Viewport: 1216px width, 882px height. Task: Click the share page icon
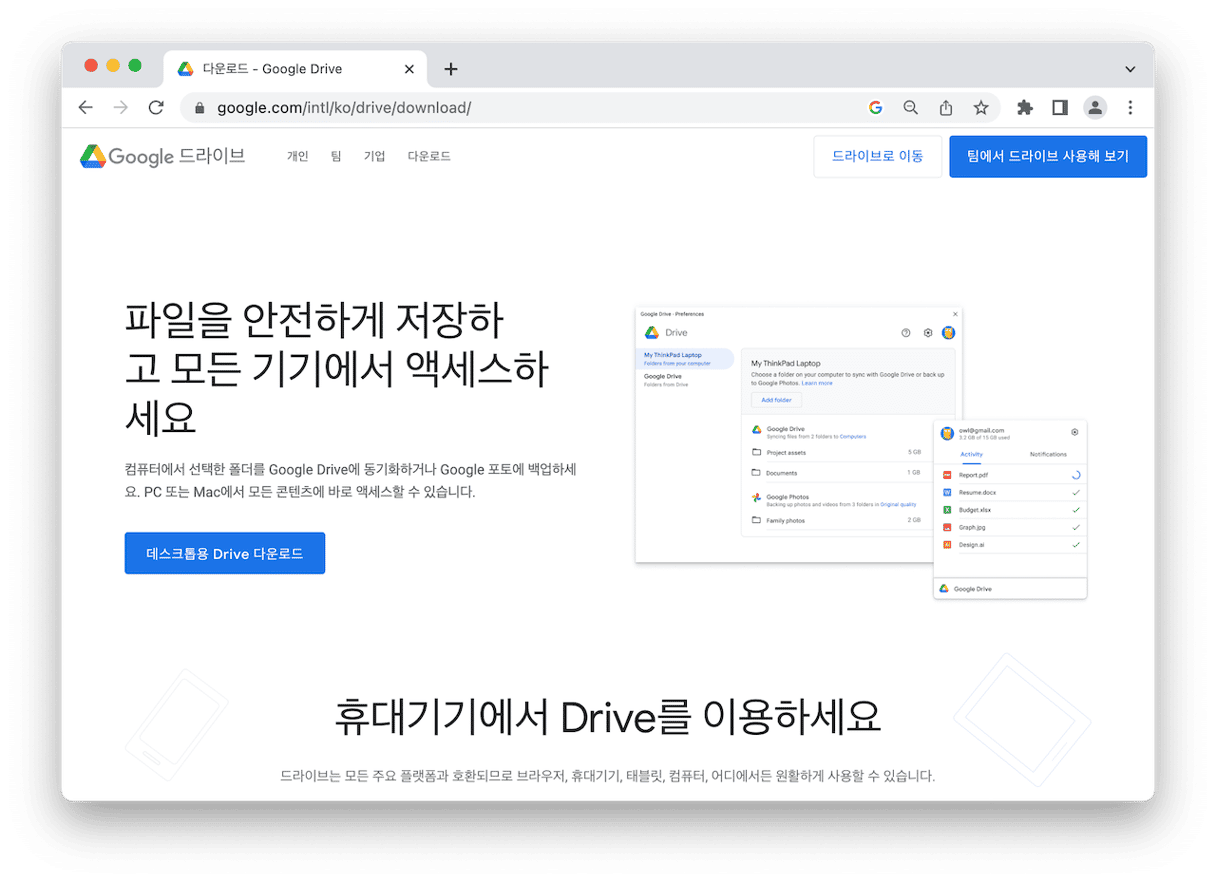(946, 107)
